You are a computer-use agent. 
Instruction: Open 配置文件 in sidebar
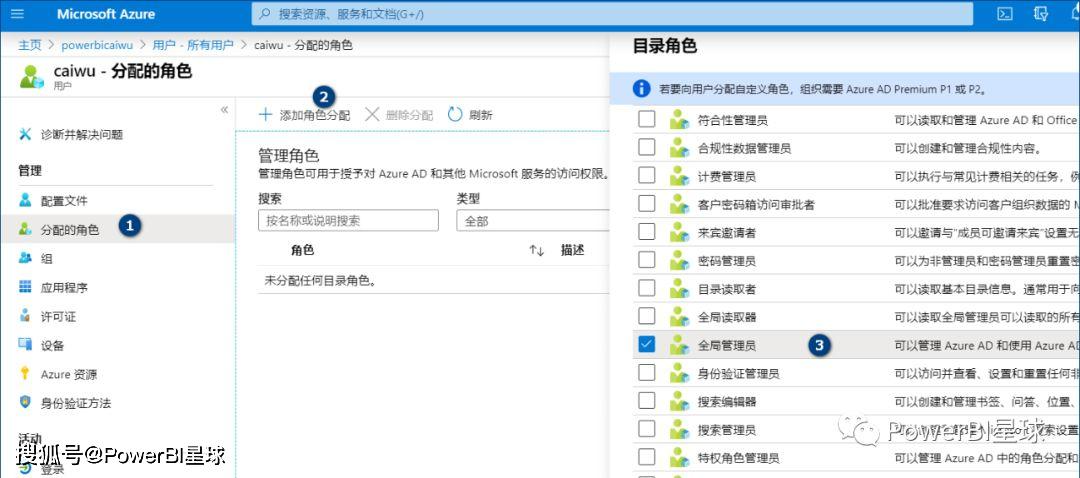[64, 200]
